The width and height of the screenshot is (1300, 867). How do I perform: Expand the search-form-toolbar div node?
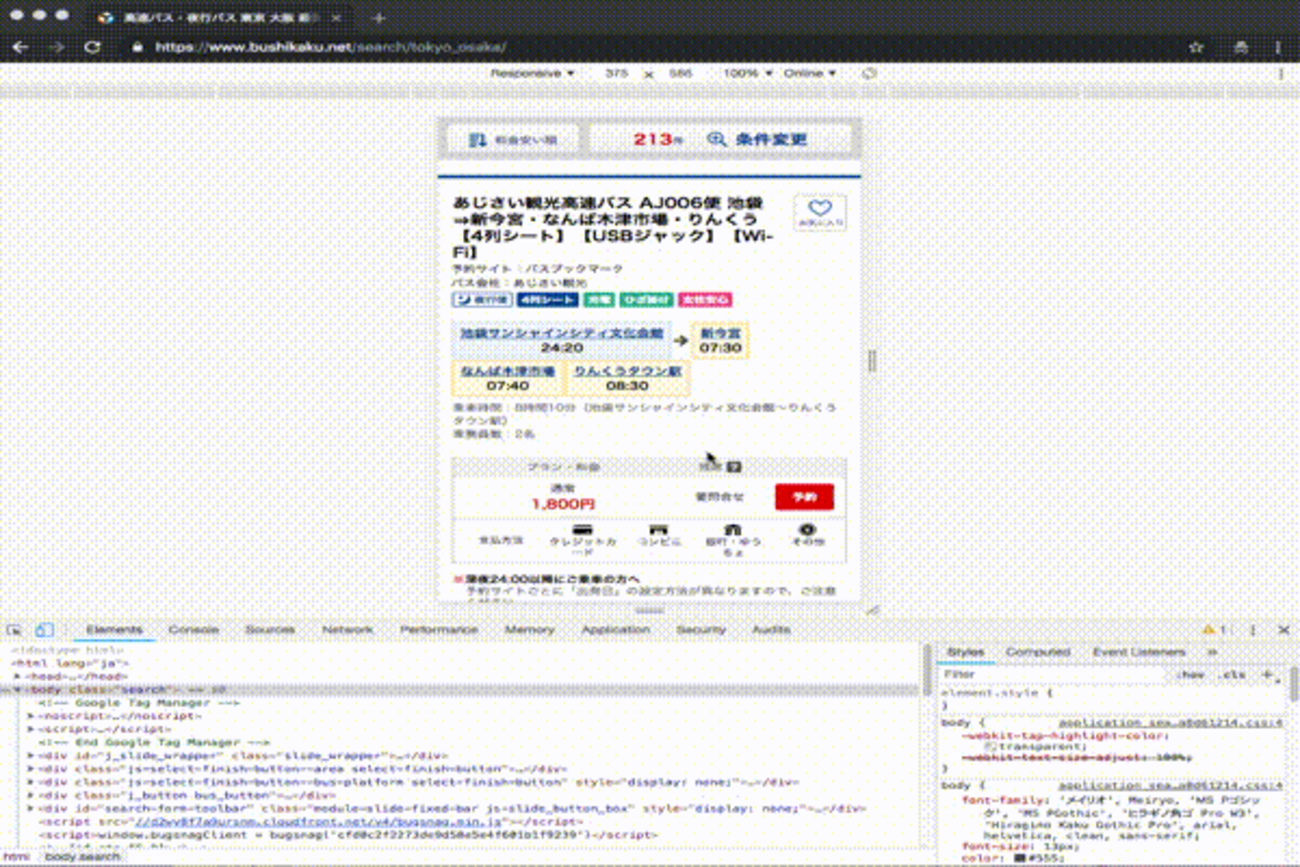[x=31, y=809]
